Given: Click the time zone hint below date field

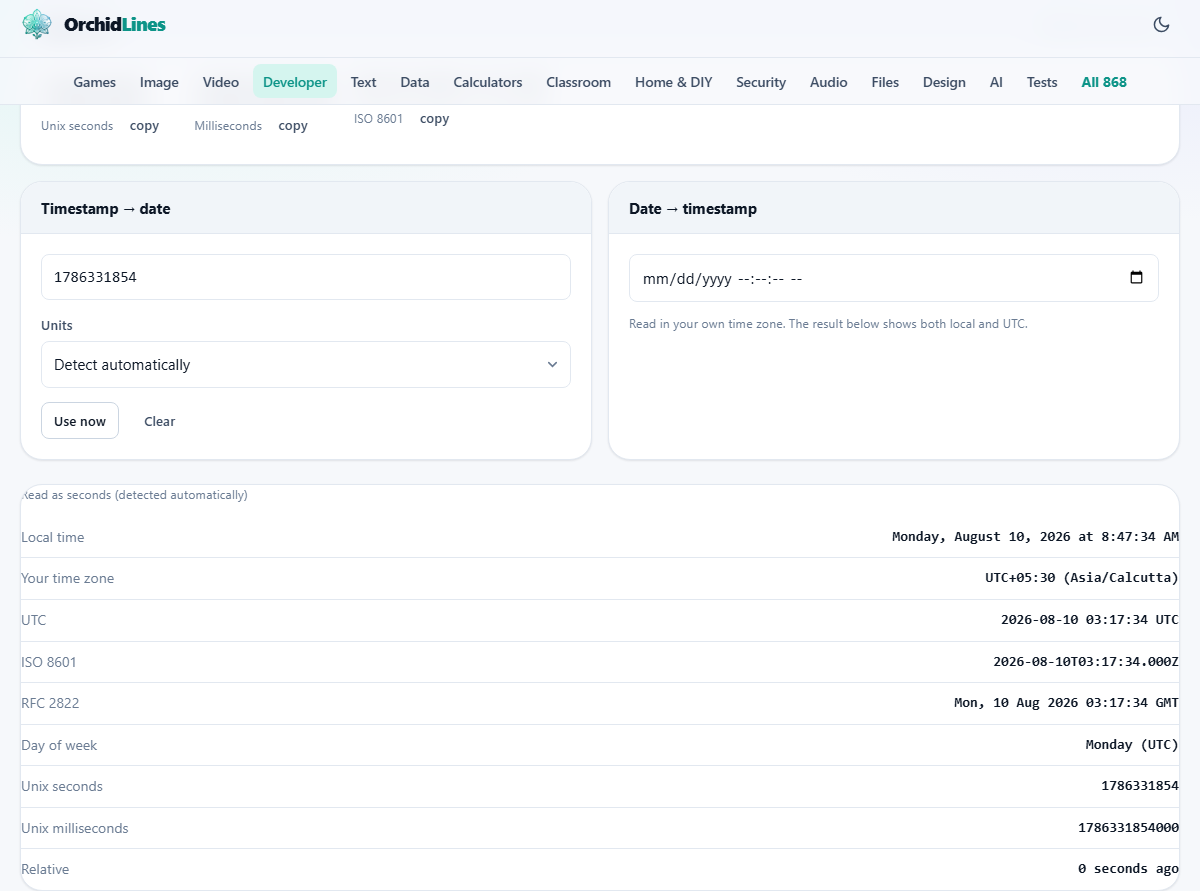Looking at the screenshot, I should 828,324.
